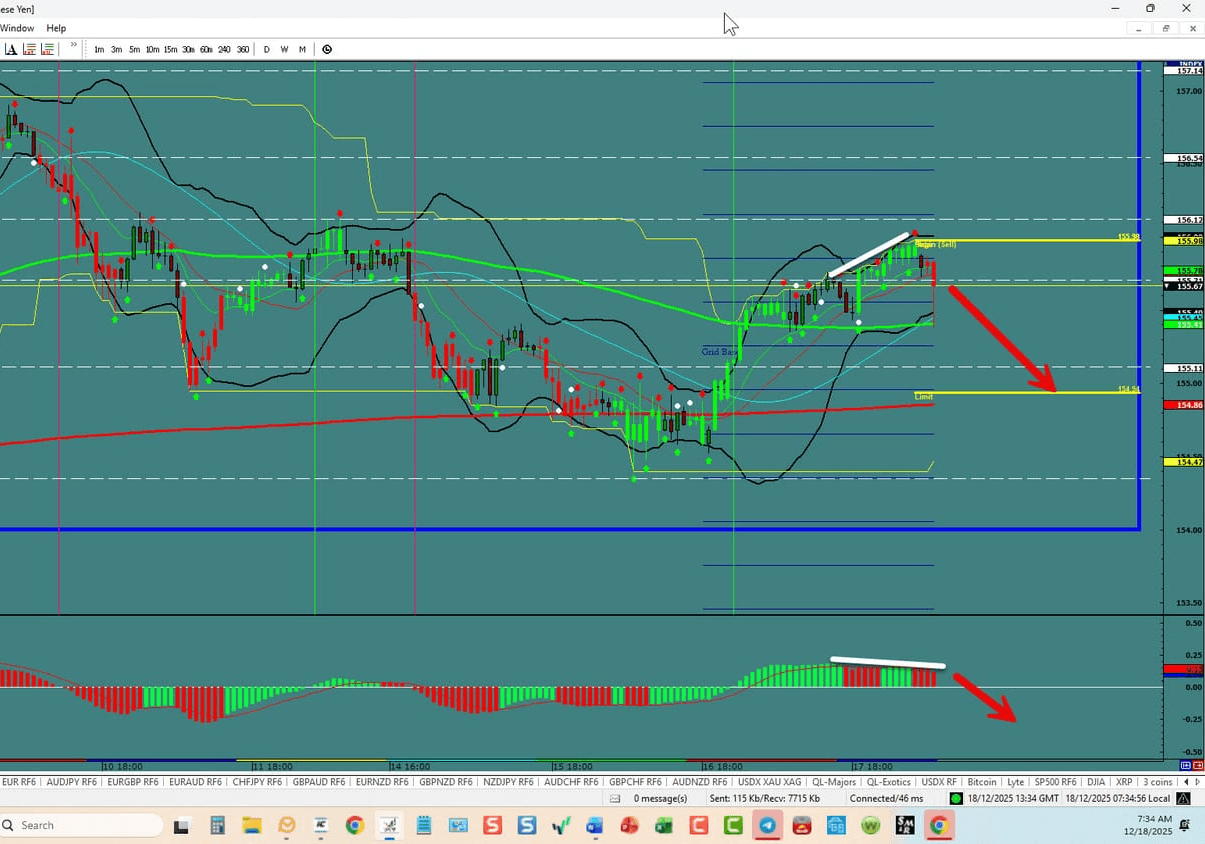Click inside the Windows Search box
This screenshot has height=844, width=1205.
click(80, 825)
